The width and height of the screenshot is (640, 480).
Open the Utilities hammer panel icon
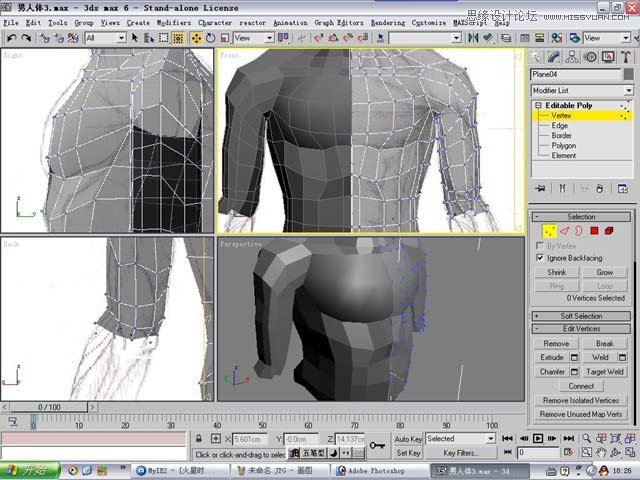[626, 57]
